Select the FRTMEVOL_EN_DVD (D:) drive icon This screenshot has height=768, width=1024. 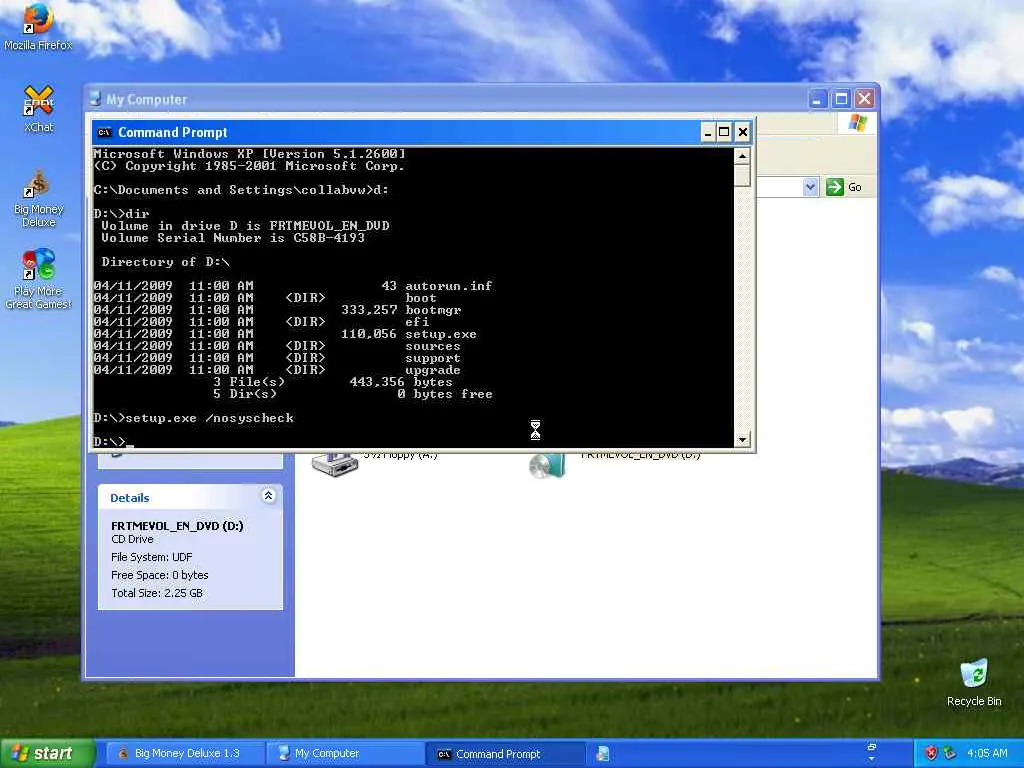pyautogui.click(x=547, y=465)
